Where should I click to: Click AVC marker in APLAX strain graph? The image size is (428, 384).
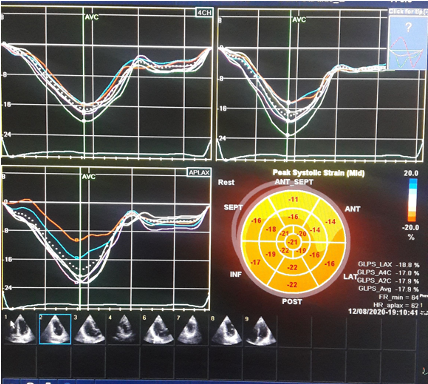coord(89,176)
